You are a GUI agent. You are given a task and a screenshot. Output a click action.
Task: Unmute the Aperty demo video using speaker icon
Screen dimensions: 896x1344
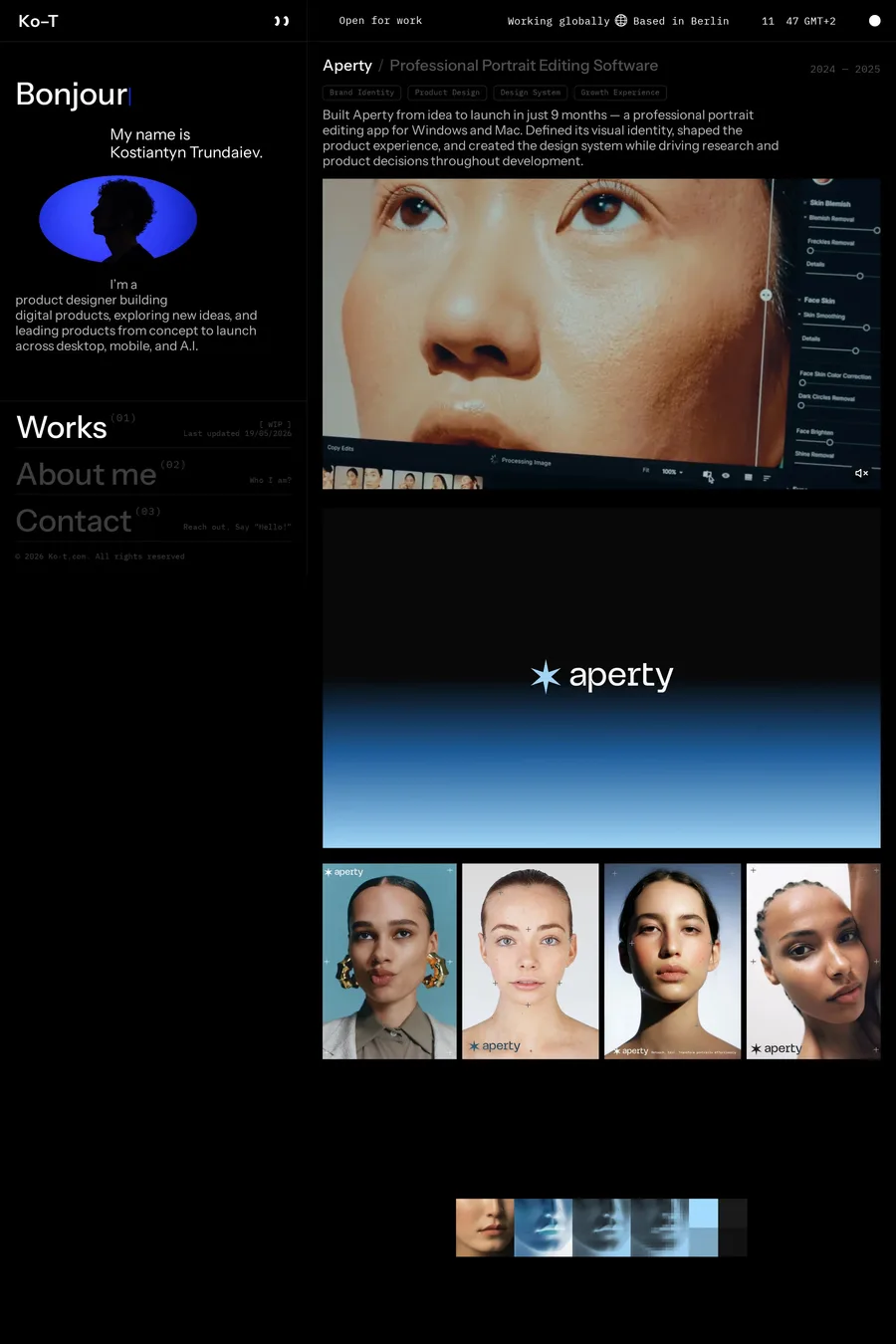(861, 473)
